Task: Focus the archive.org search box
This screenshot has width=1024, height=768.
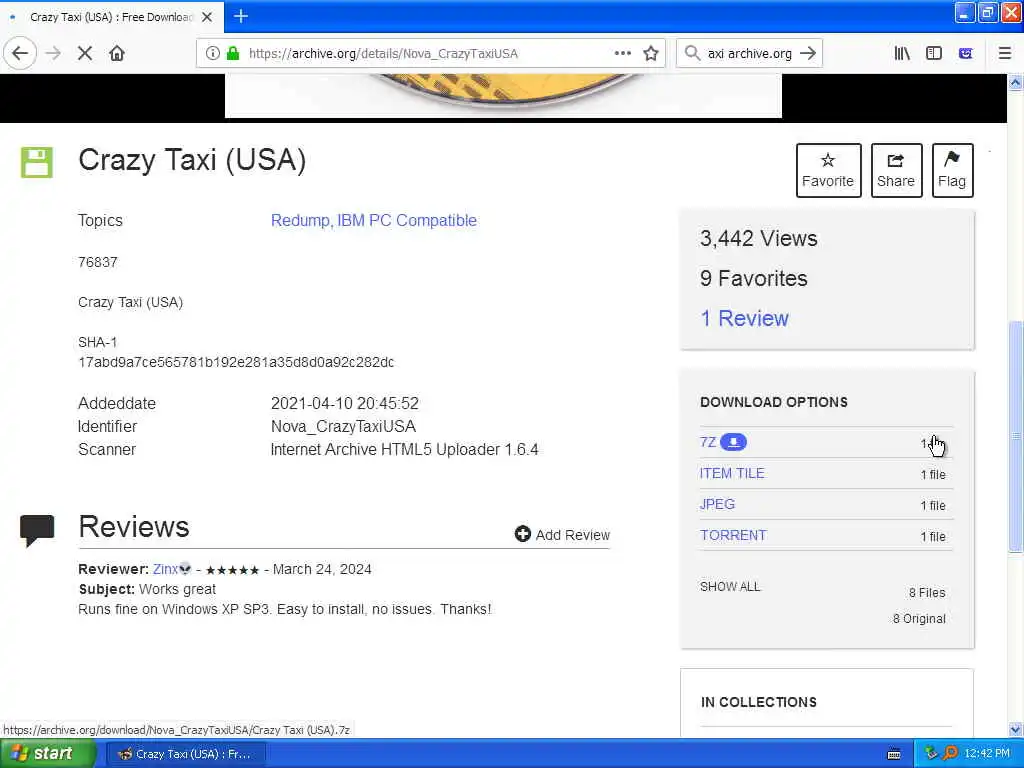Action: 750,54
